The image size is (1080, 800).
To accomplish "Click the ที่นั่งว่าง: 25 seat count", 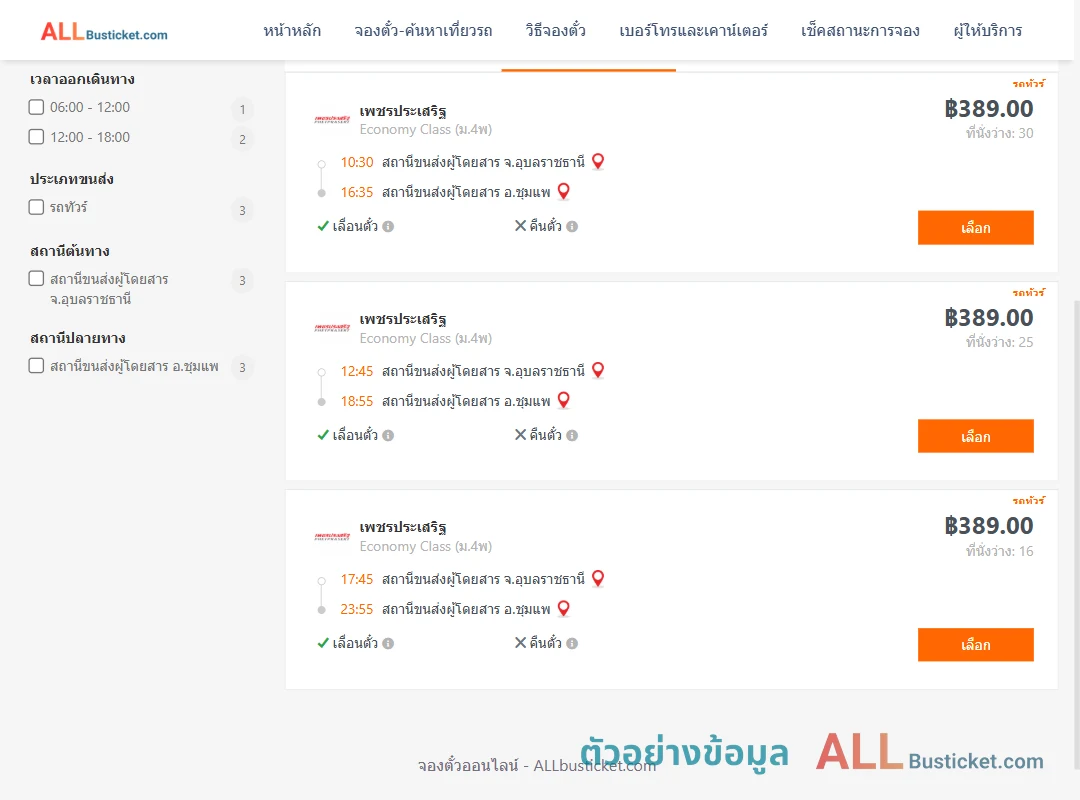I will click(x=999, y=342).
